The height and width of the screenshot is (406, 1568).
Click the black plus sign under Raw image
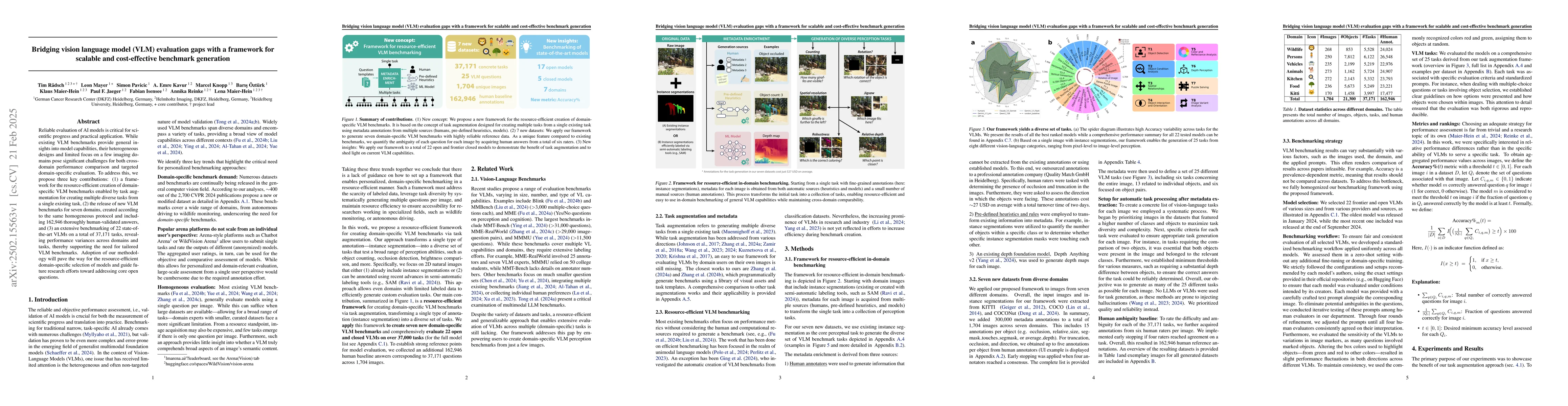(675, 83)
